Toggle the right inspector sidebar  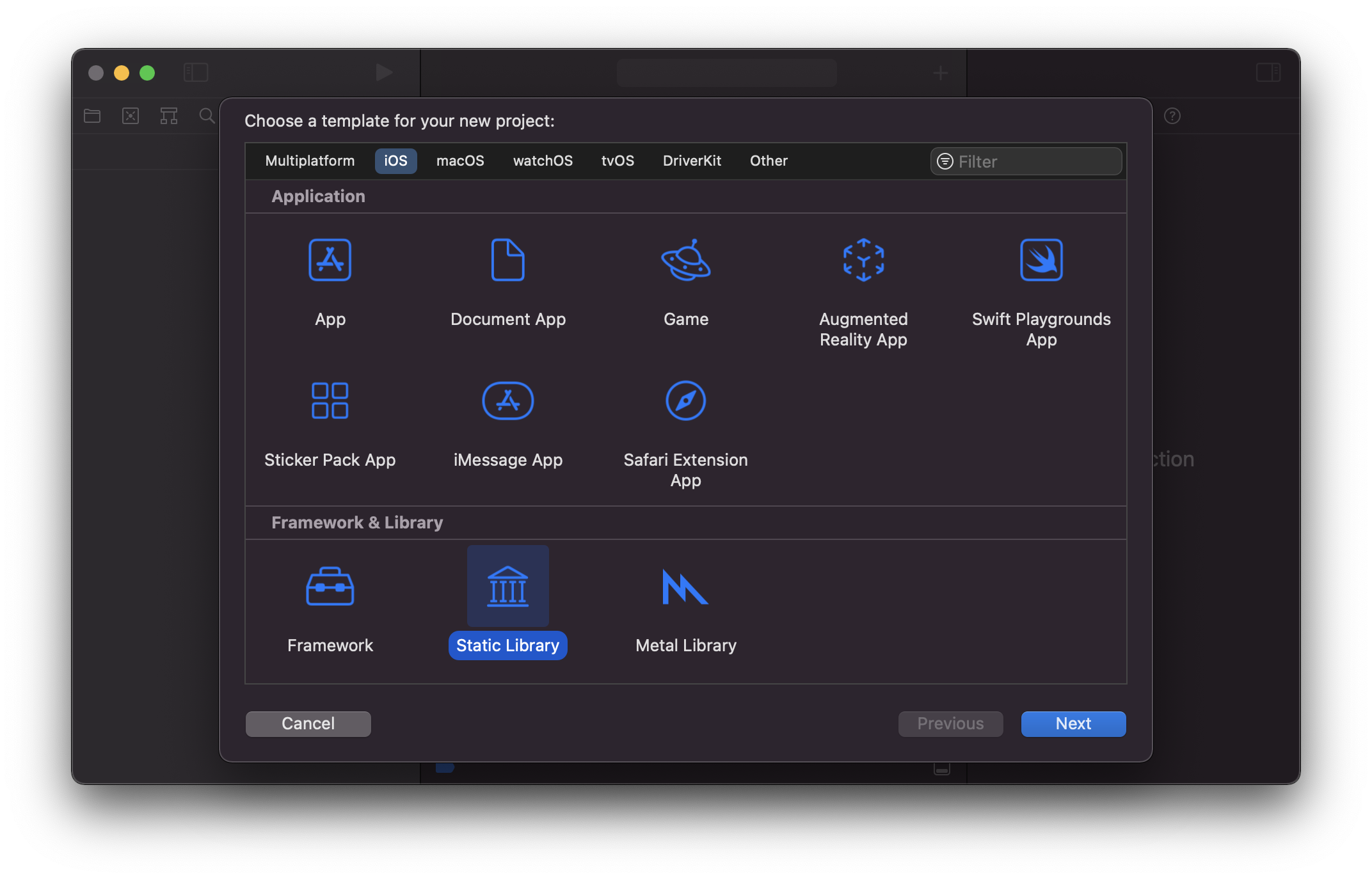pyautogui.click(x=1268, y=72)
